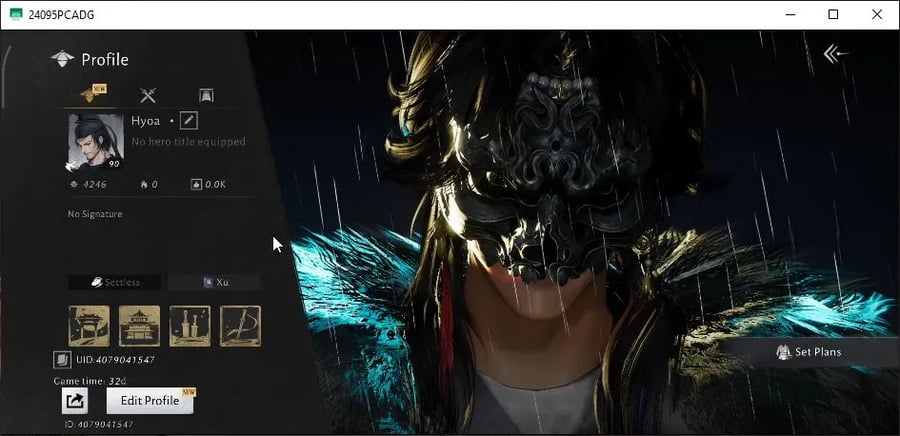Click the Profile header lotus icon
This screenshot has height=436, width=900.
pos(63,59)
